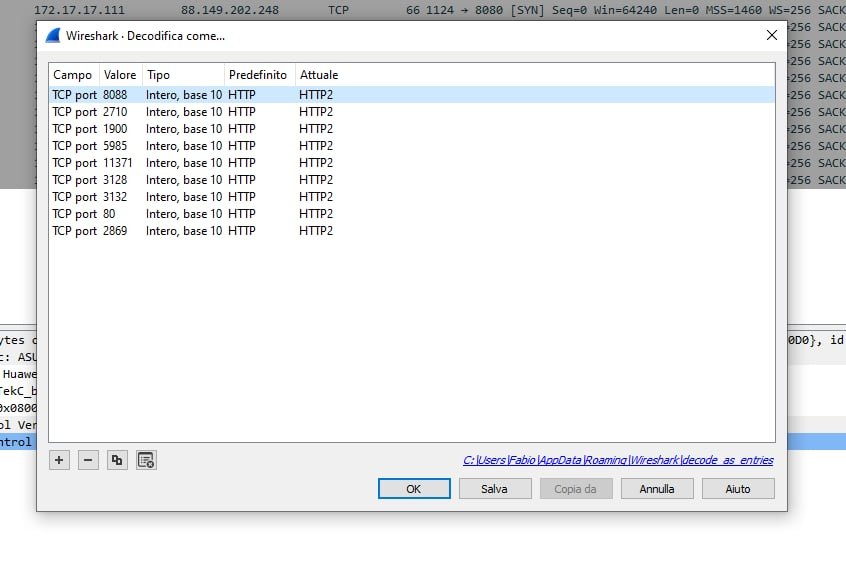Screen dimensions: 846x582
Task: Select the TCP port 5985 row
Action: pyautogui.click(x=412, y=146)
